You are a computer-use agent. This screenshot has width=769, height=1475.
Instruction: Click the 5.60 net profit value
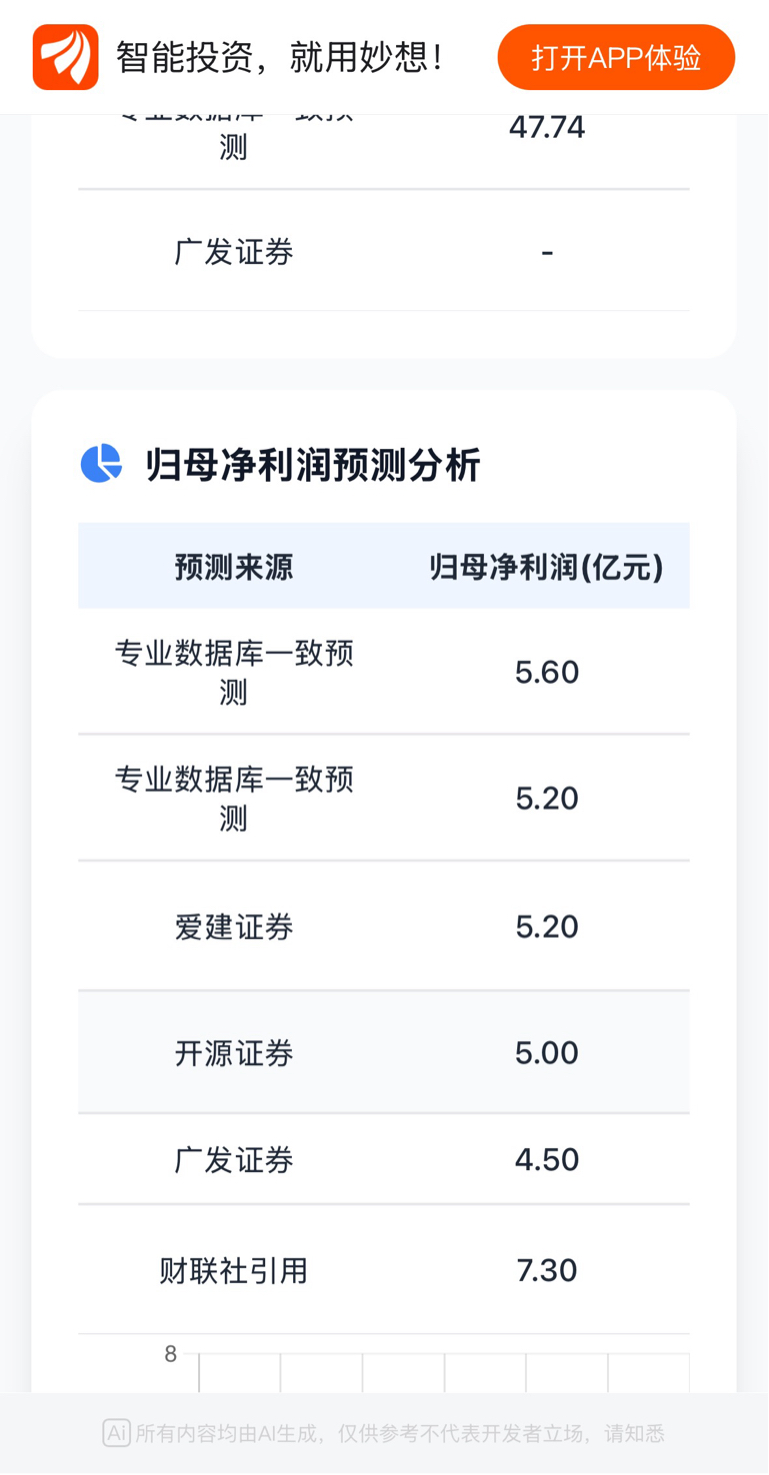pos(547,672)
